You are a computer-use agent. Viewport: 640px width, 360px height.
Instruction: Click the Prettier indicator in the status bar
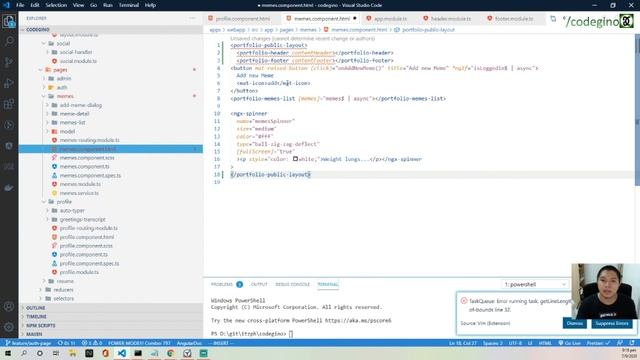click(x=598, y=343)
